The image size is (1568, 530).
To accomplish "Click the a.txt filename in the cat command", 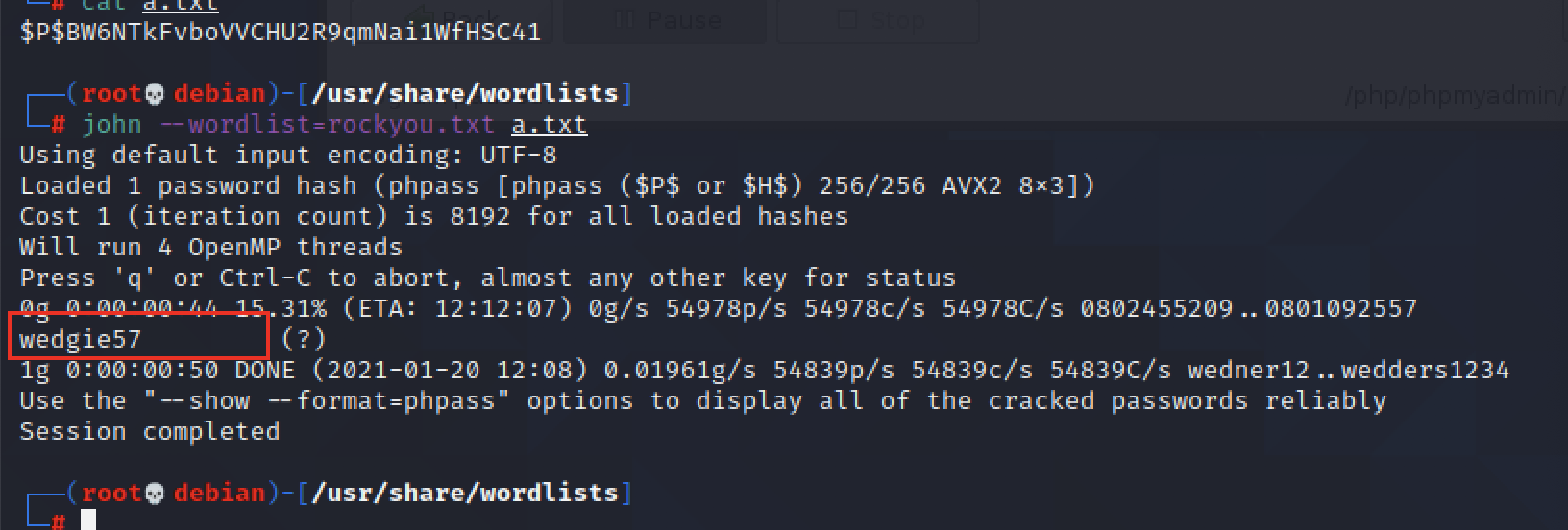I will [x=181, y=5].
